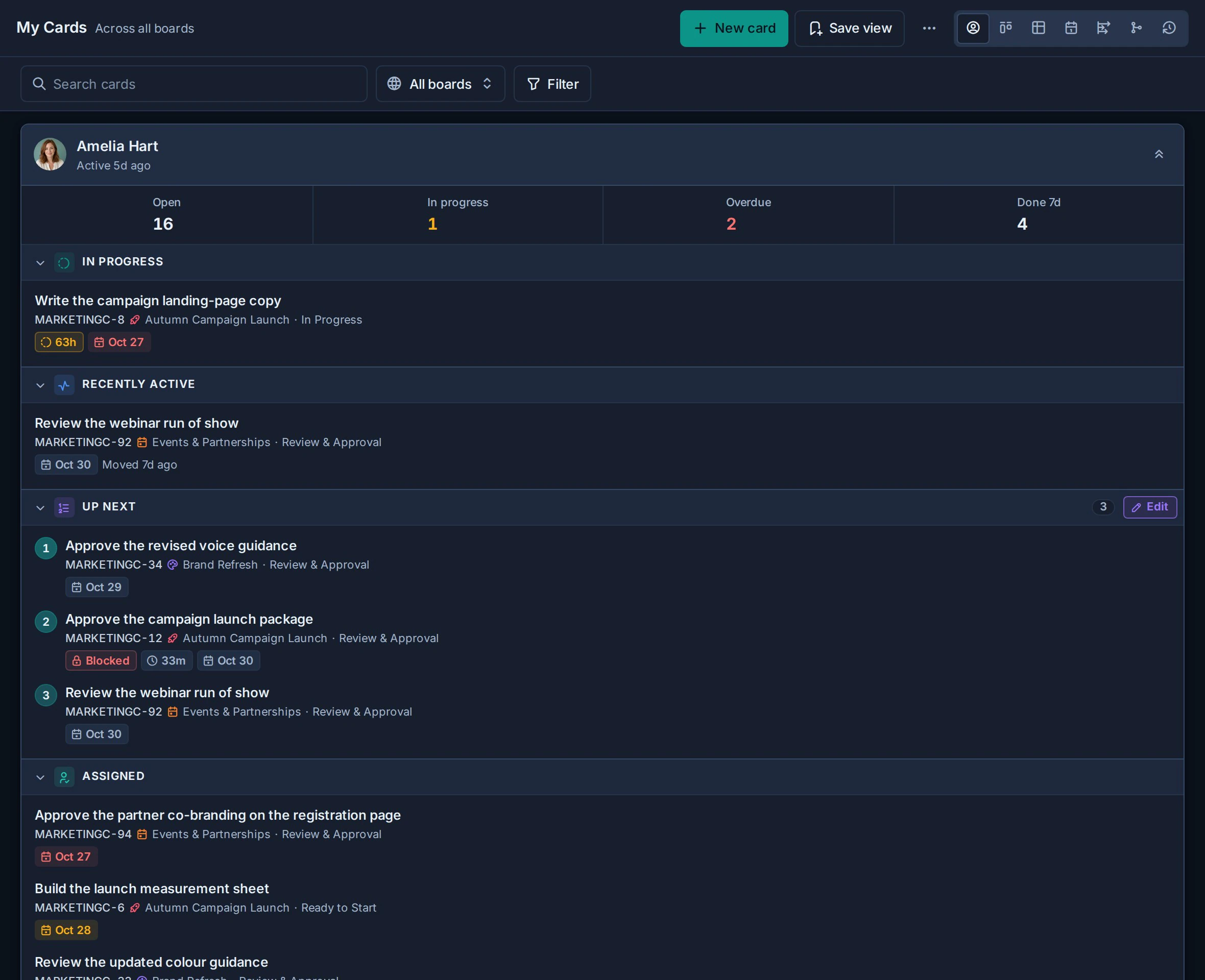Open the dependency graph view icon
Screen dimensions: 1205x980
coord(1136,28)
